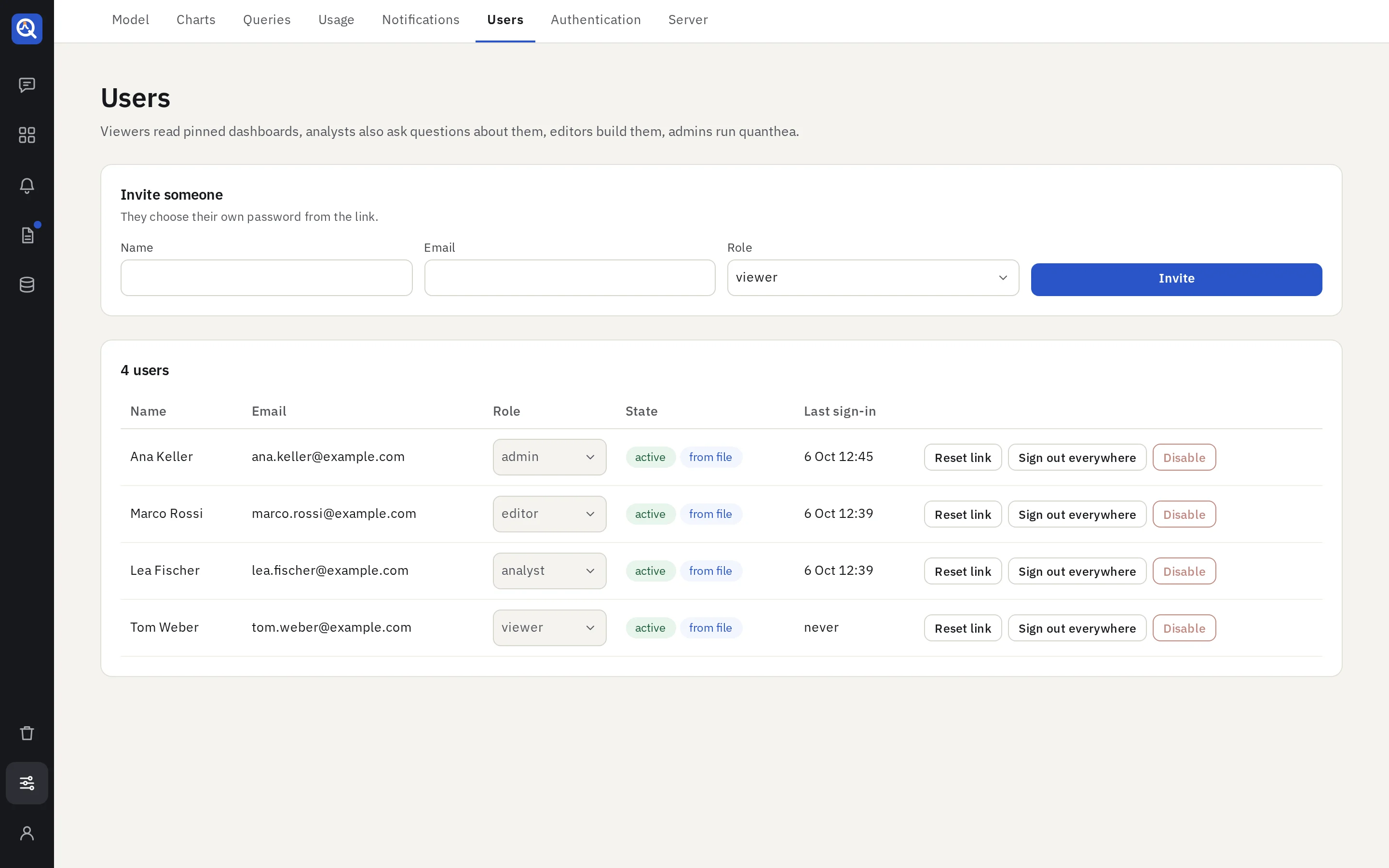The height and width of the screenshot is (868, 1389).
Task: Click Reset link for Tom Weber
Action: tap(963, 627)
